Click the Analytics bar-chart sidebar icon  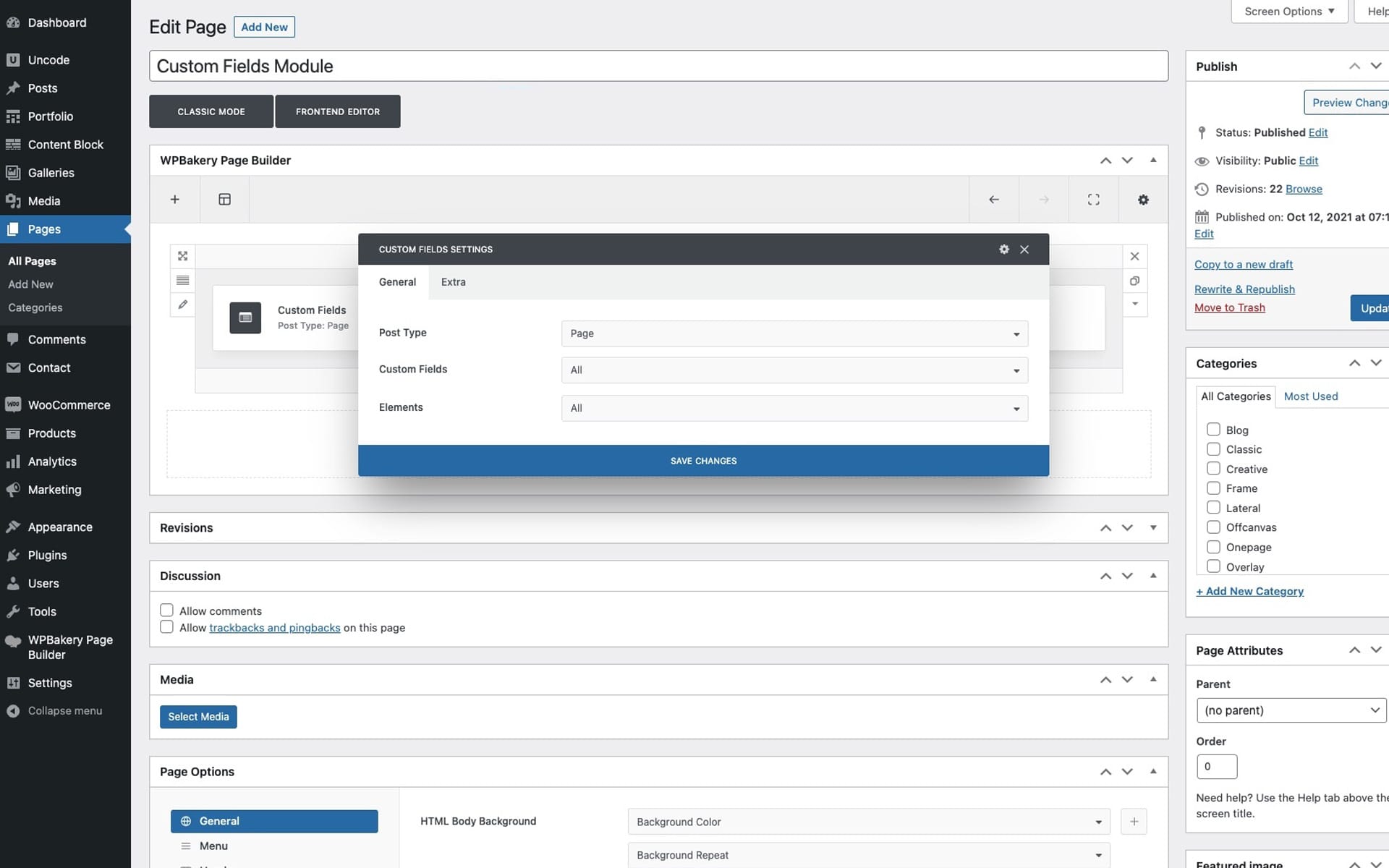(x=13, y=461)
